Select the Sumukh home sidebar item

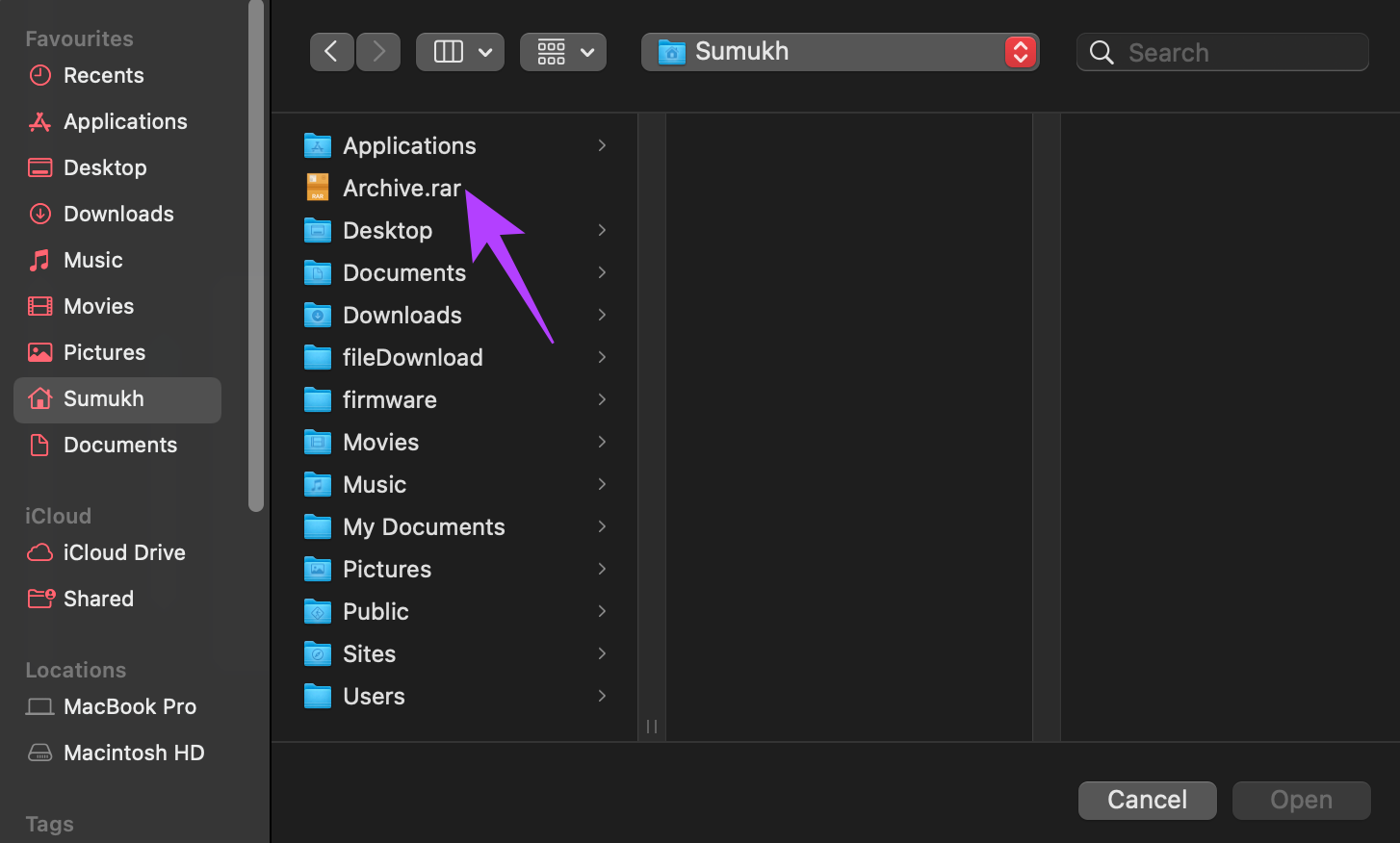pos(117,400)
